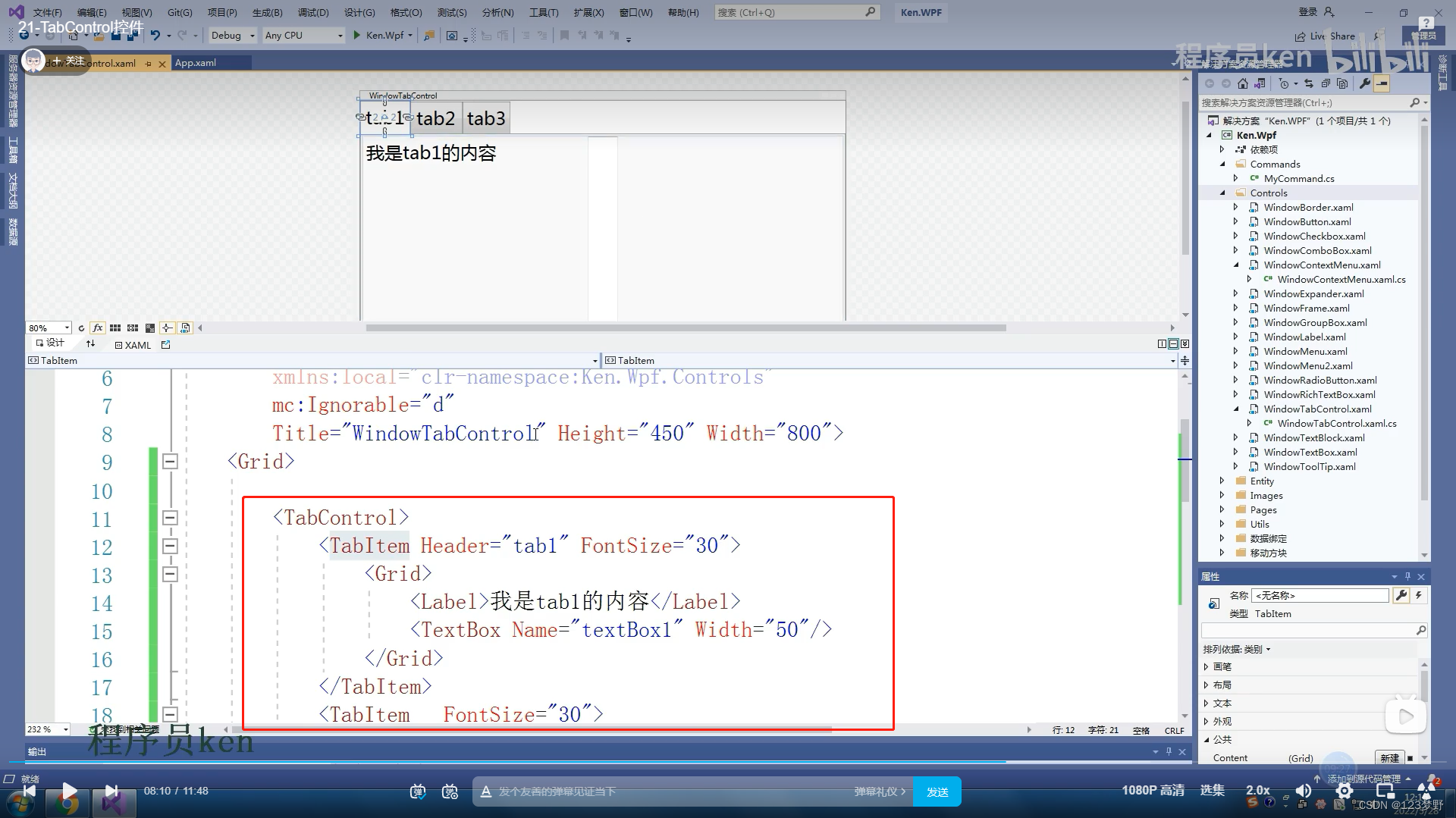Screen dimensions: 1456x818
Task: Click the lightning event handlers icon
Action: pyautogui.click(x=1419, y=596)
